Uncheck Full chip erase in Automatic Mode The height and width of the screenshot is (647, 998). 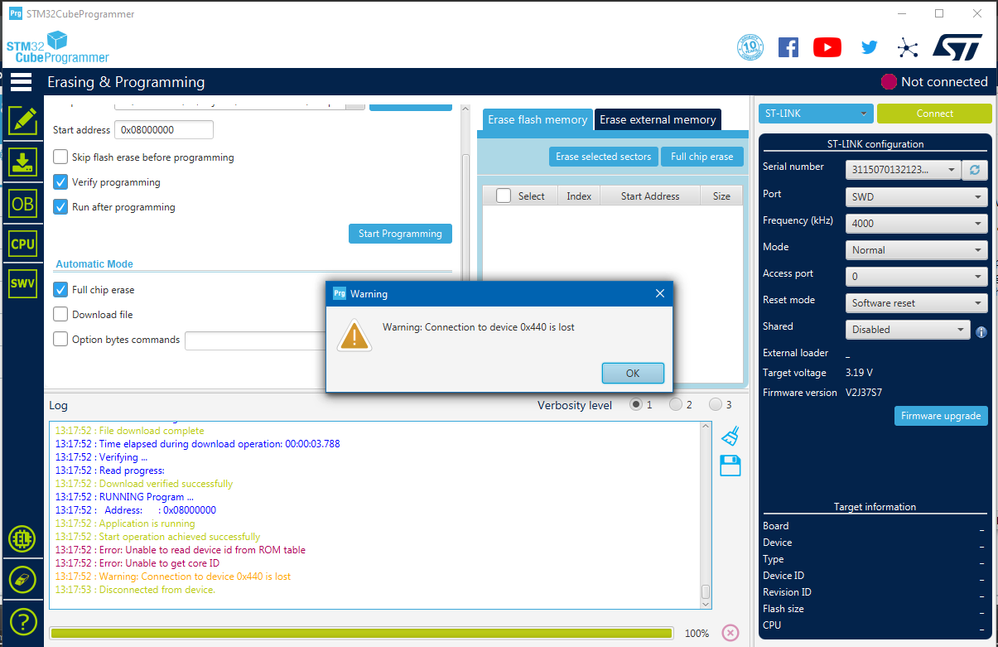60,289
